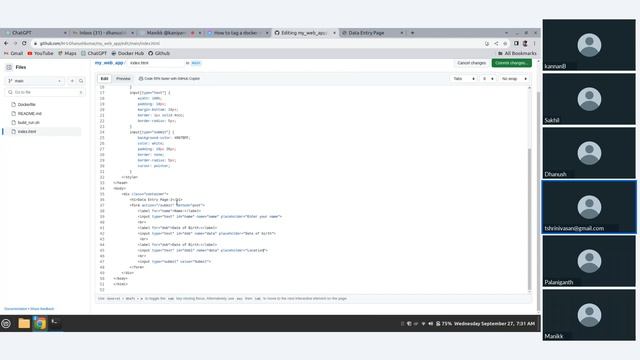
Task: Open the browser side panel icon
Action: click(516, 43)
